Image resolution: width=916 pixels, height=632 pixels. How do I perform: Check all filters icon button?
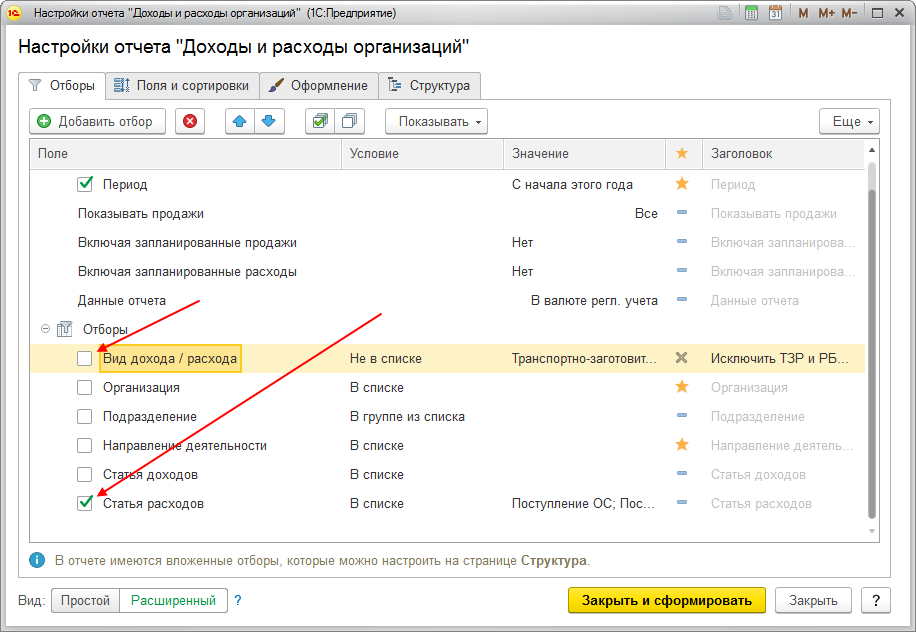pos(320,121)
